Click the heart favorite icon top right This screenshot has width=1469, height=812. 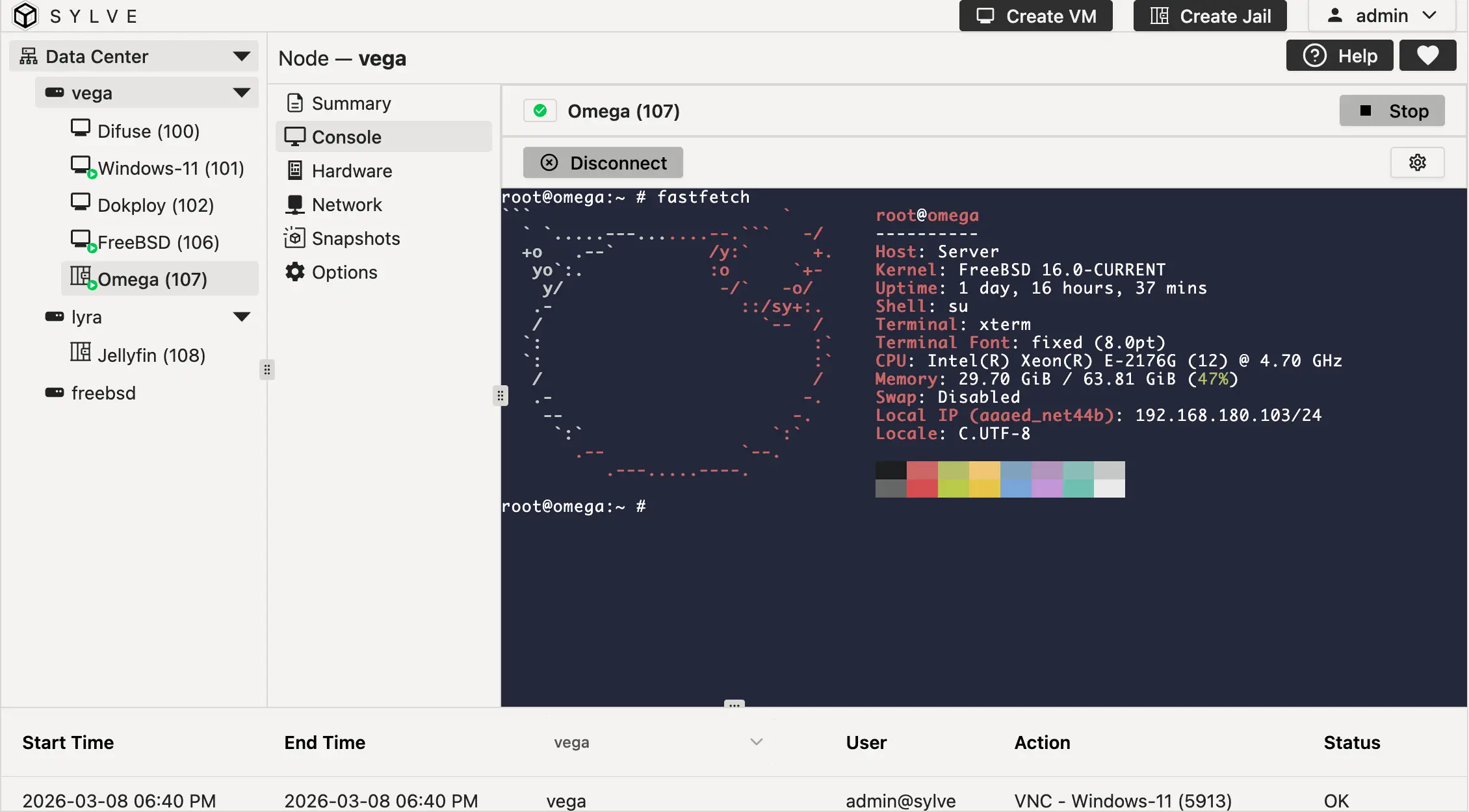click(x=1427, y=55)
